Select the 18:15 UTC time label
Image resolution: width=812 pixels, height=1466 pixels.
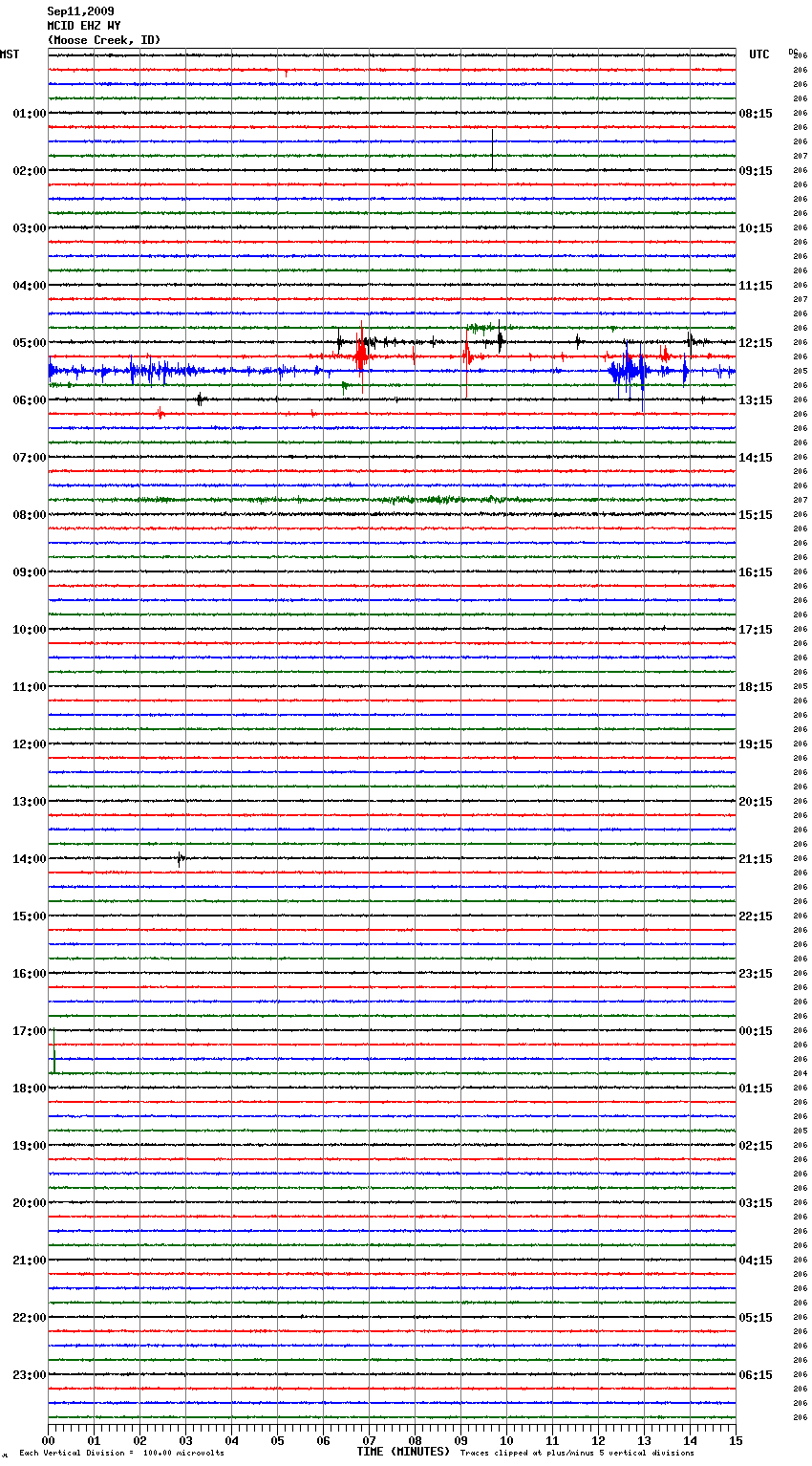coord(756,687)
